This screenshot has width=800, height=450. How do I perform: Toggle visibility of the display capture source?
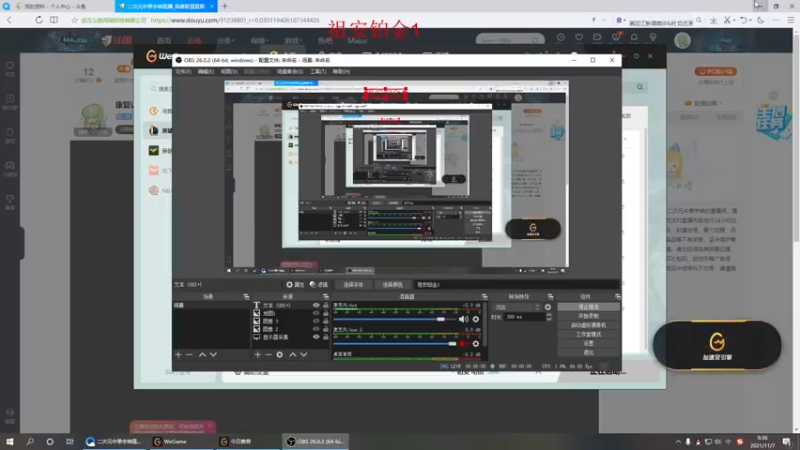point(316,337)
